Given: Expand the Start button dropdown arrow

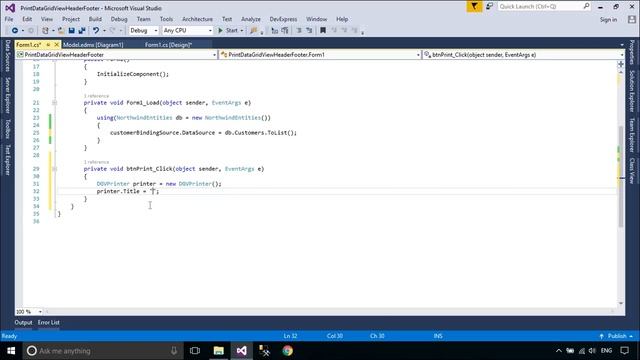Looking at the screenshot, I should (241, 31).
